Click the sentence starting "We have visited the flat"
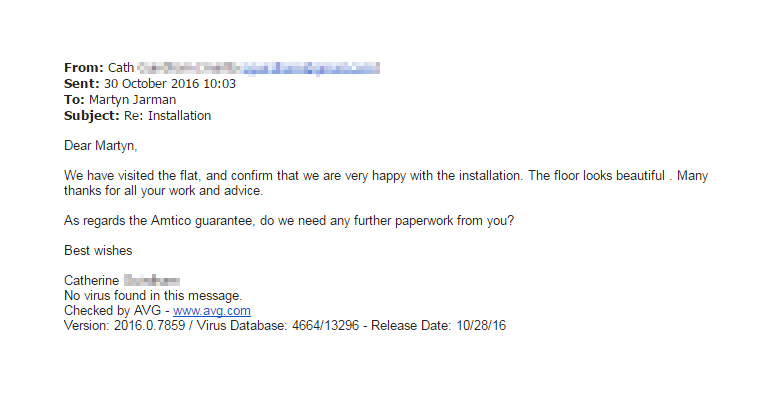Image resolution: width=766 pixels, height=403 pixels. point(300,176)
